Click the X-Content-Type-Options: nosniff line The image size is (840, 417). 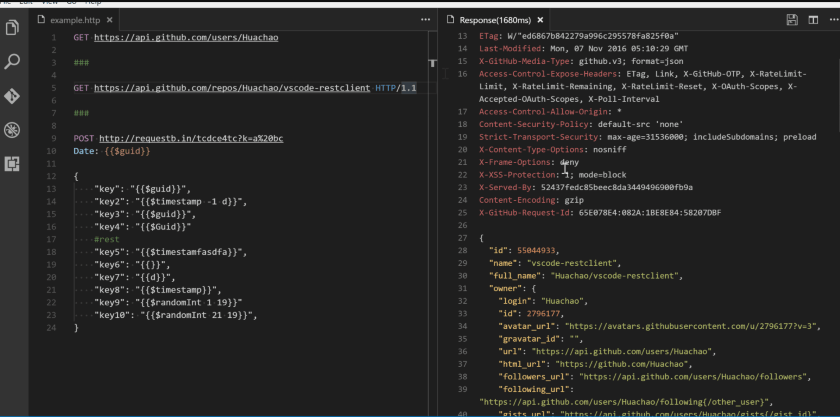click(x=552, y=150)
